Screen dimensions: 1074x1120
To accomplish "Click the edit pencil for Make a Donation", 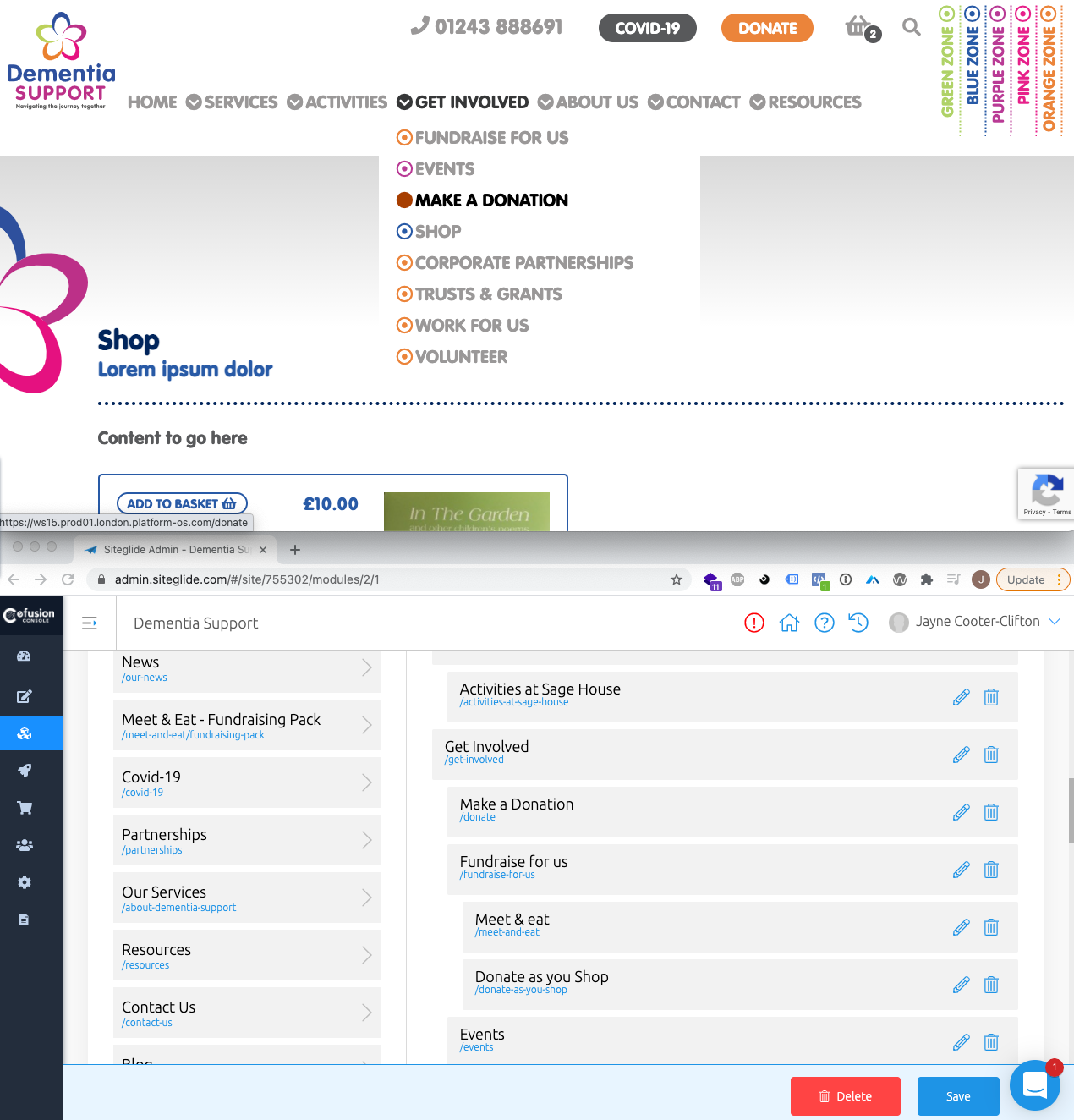I will coord(961,812).
